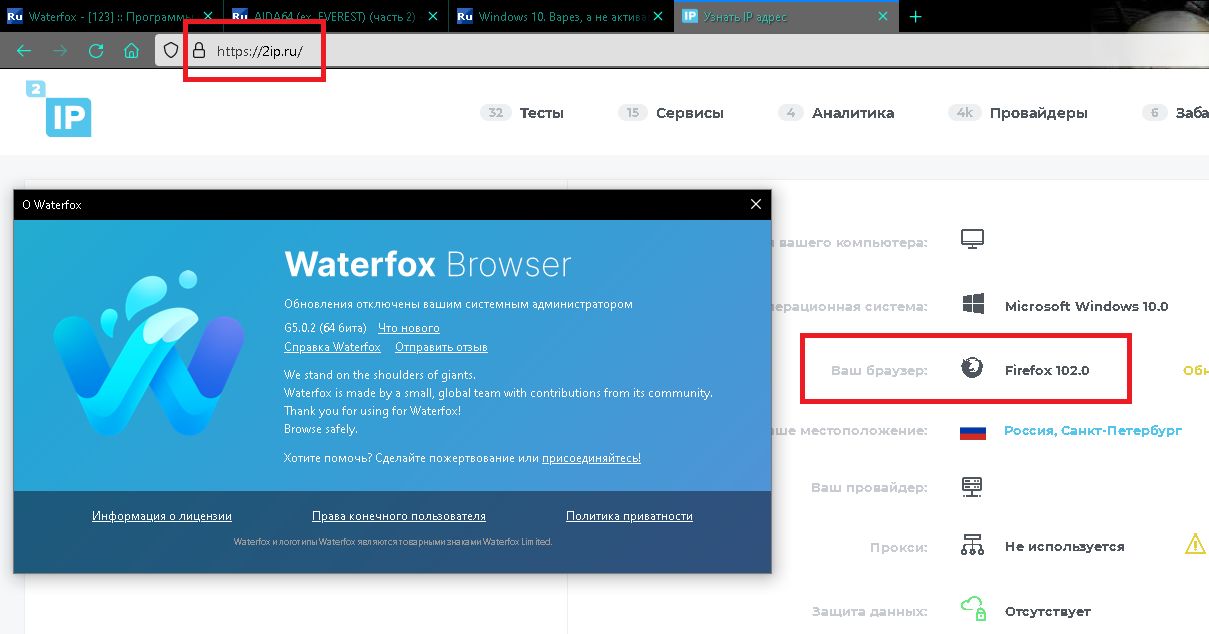Click the Отправить отзыв link

(441, 347)
